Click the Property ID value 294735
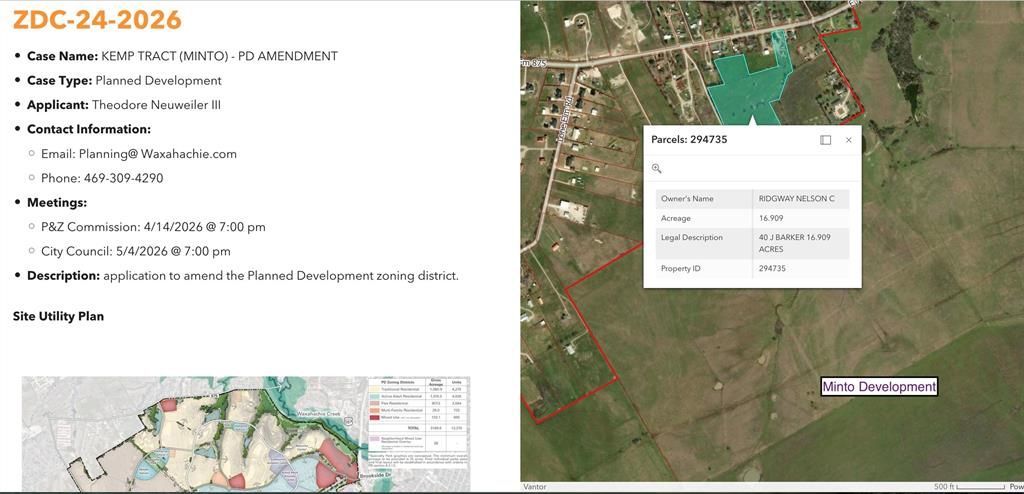This screenshot has height=494, width=1024. 772,269
